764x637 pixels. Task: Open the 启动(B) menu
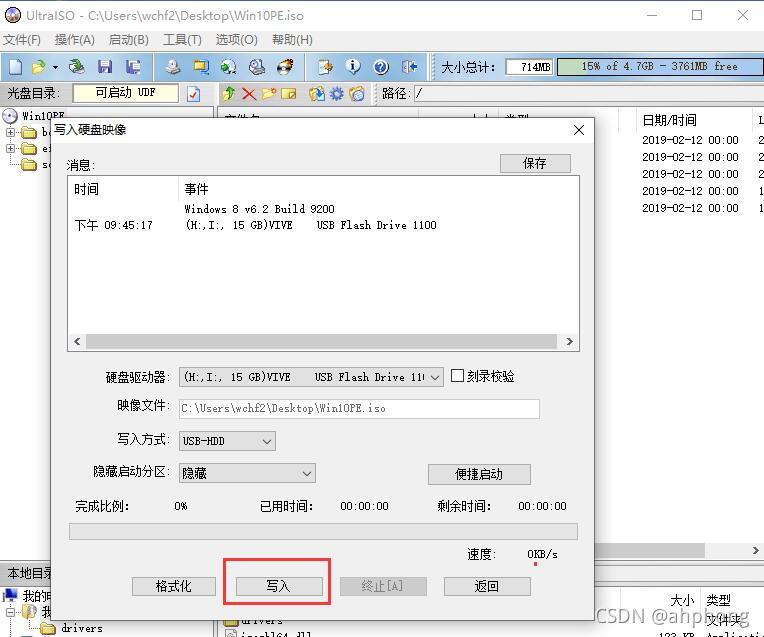coord(129,39)
